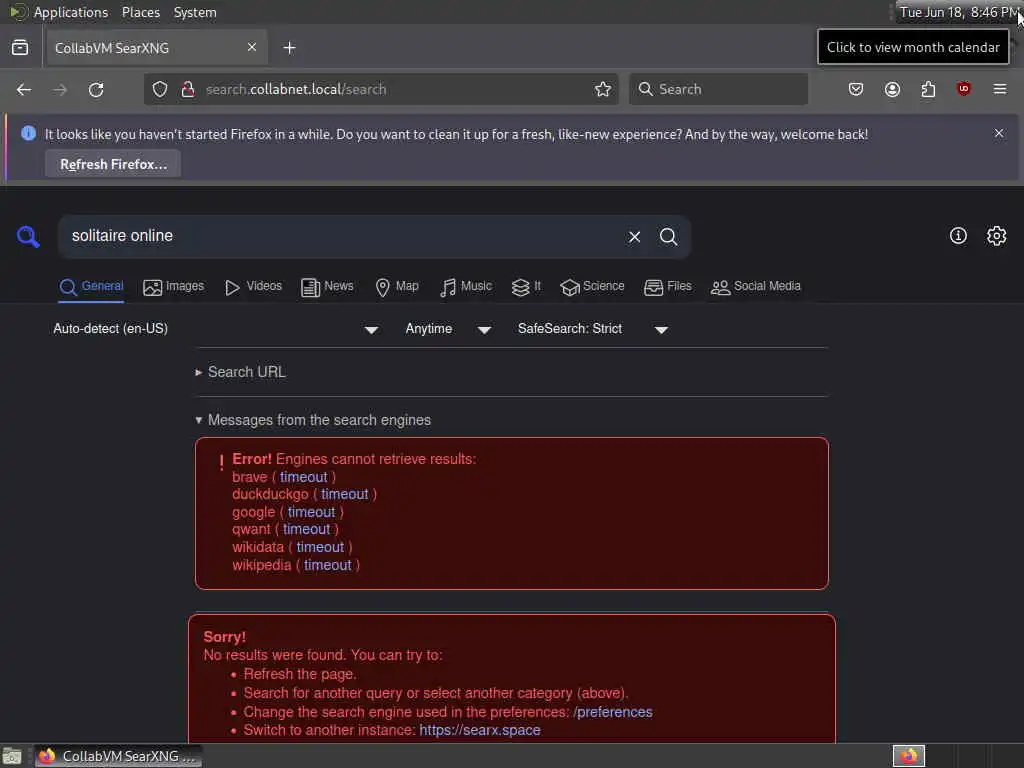Click the solitaire online search field
1024x768 pixels.
pos(340,236)
